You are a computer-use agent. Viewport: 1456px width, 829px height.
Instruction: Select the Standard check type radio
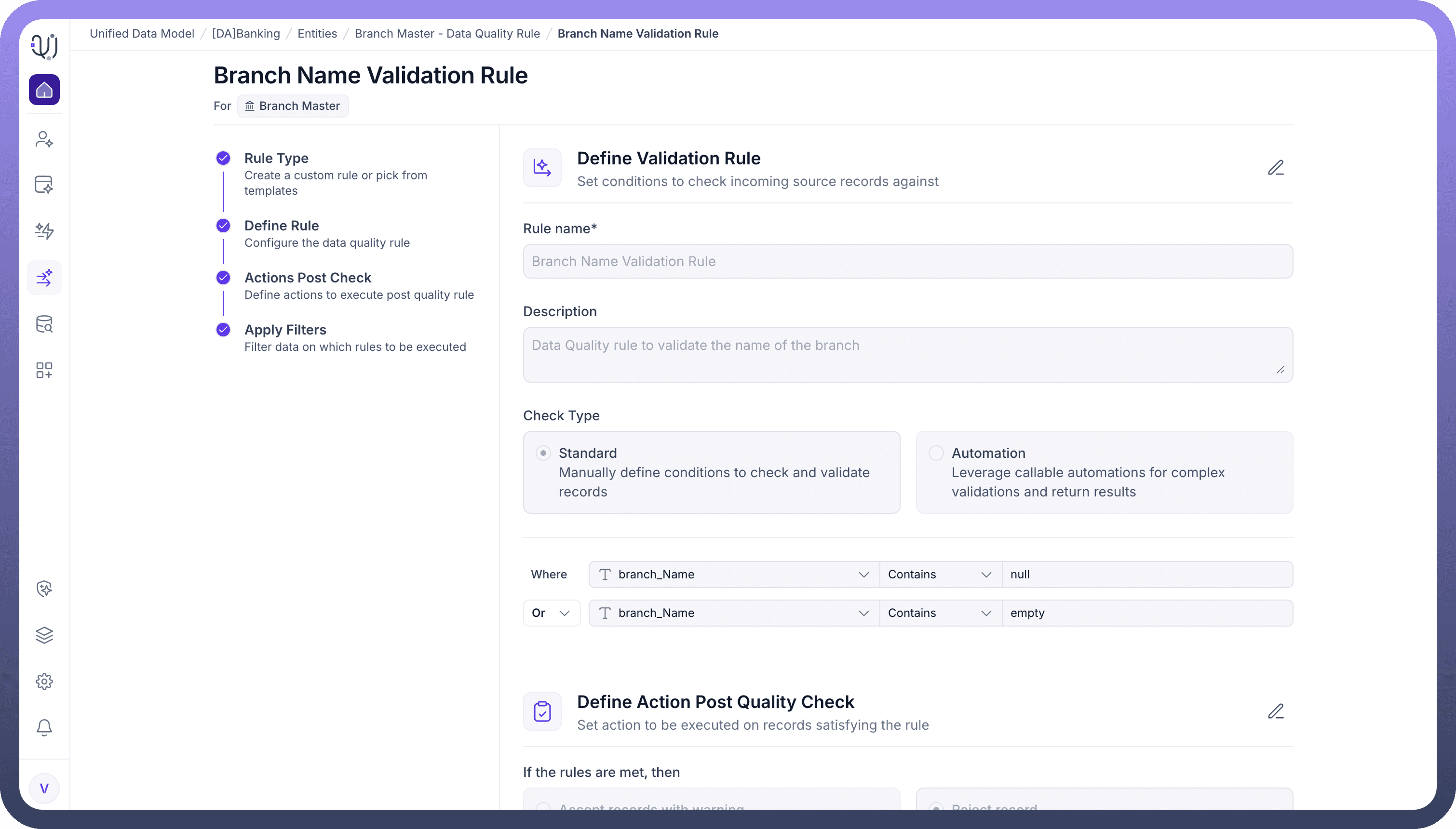pyautogui.click(x=543, y=453)
